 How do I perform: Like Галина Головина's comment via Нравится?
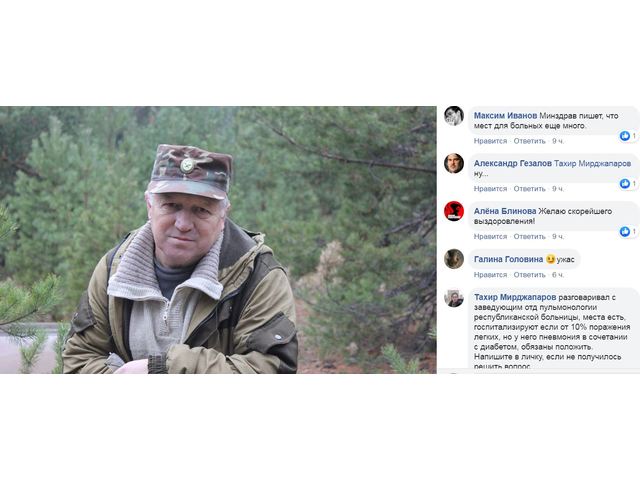[490, 275]
